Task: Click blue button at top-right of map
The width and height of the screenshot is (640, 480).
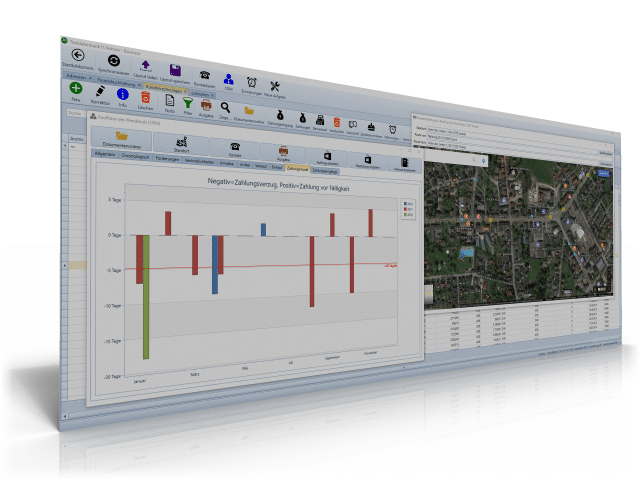Action: coord(604,173)
